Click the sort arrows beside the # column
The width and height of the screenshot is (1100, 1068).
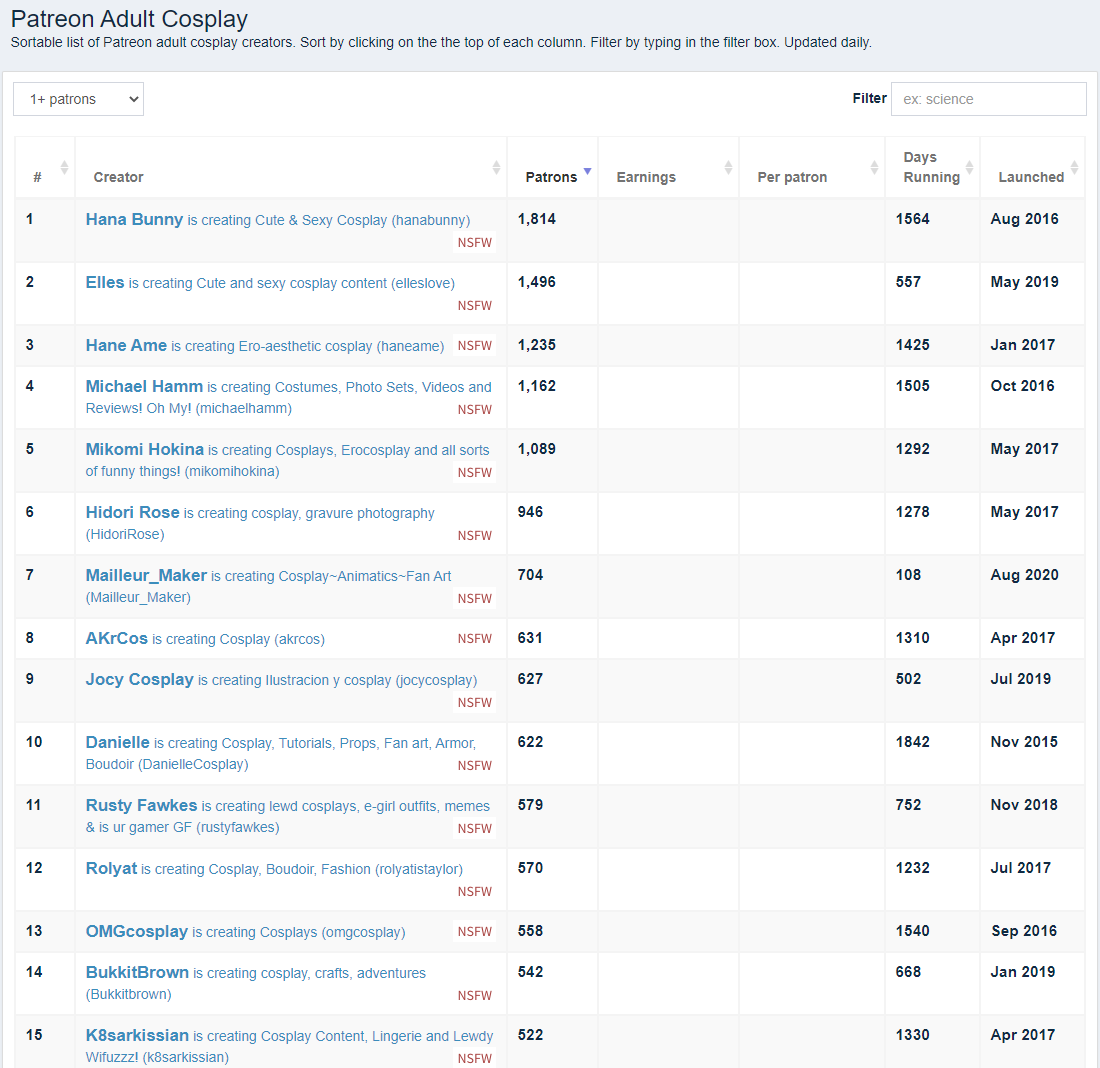pos(64,168)
